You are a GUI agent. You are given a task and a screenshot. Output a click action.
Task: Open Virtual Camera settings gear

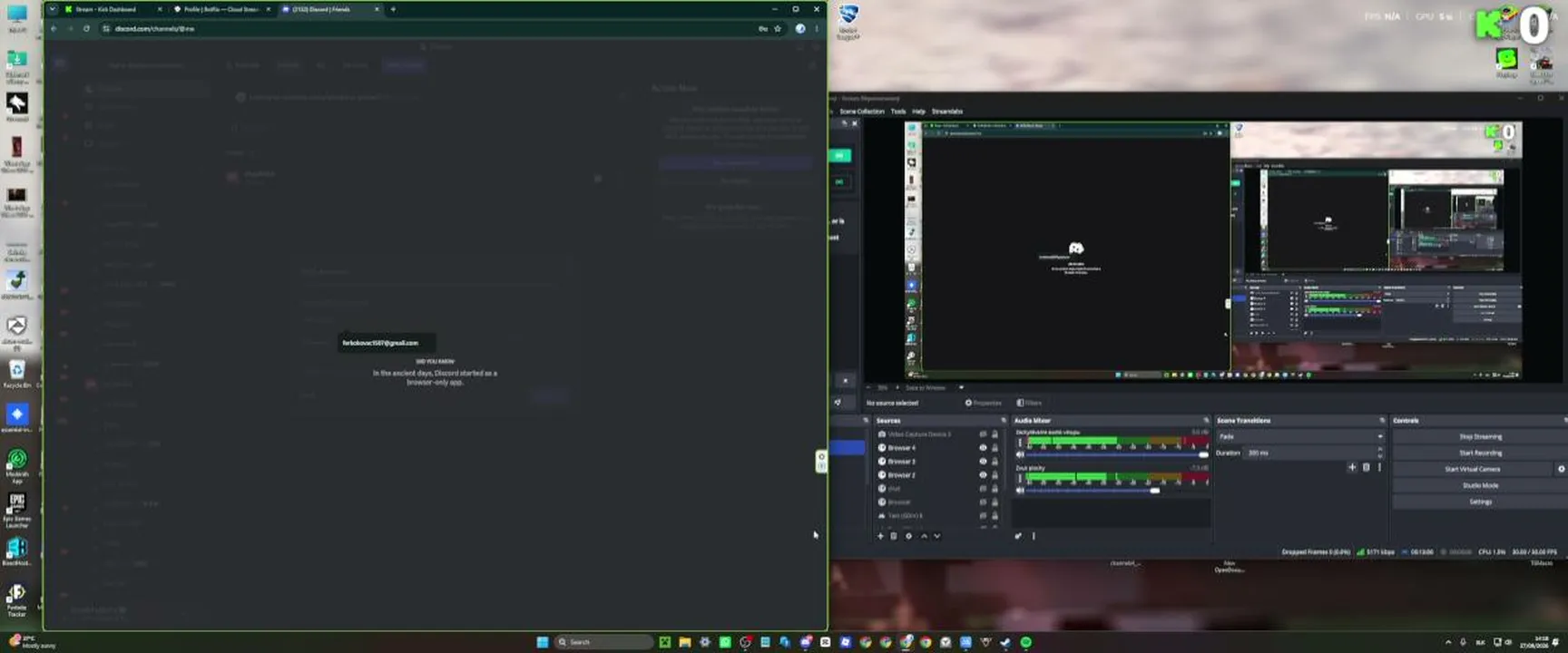point(1561,469)
